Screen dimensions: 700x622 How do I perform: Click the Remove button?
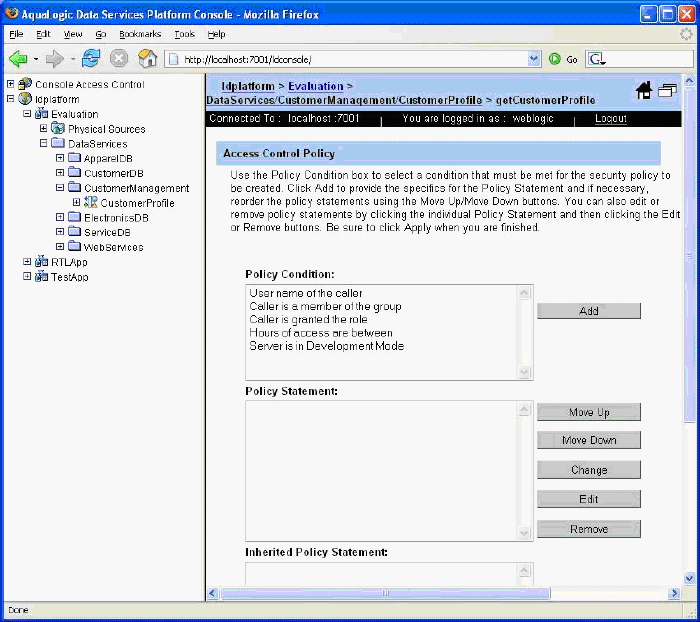[x=588, y=529]
